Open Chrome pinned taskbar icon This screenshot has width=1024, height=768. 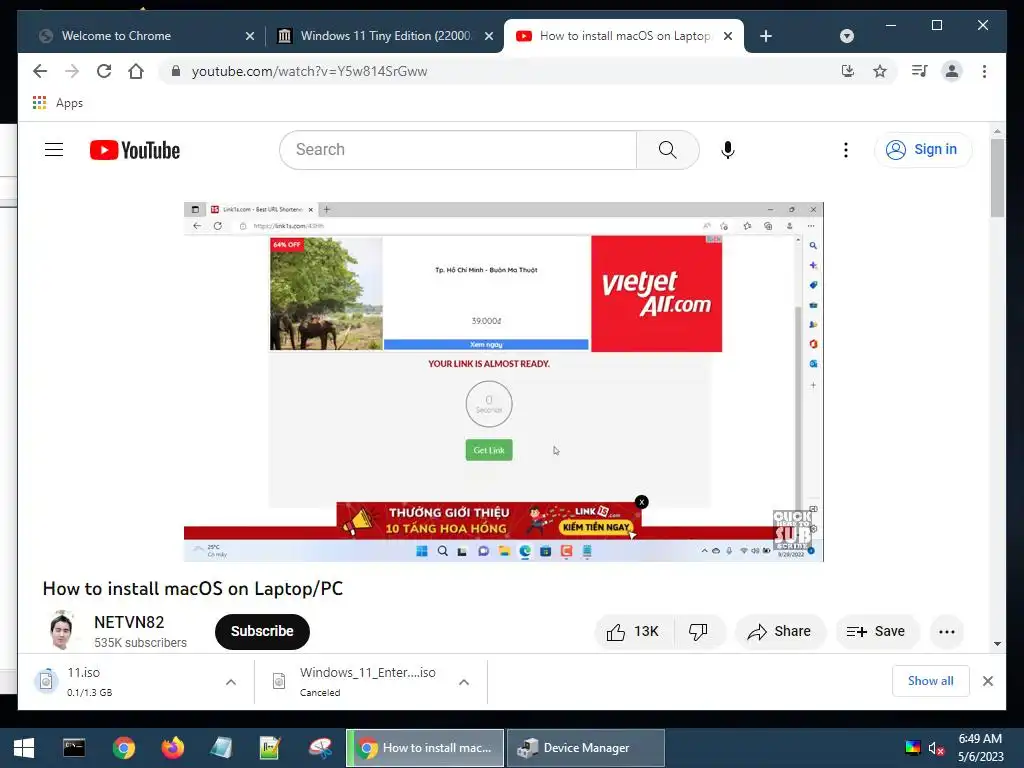pos(123,748)
